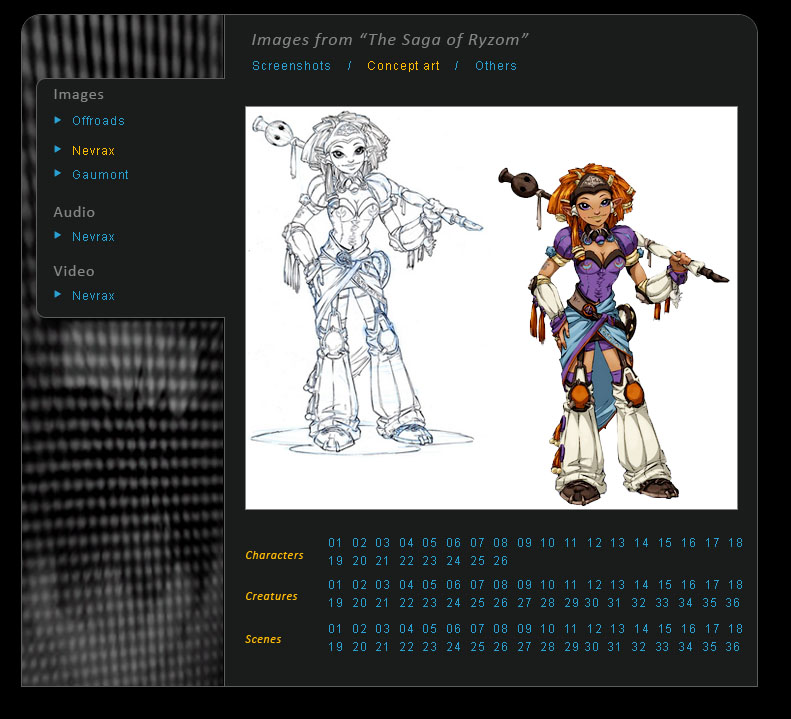Open Scenes image 35
This screenshot has width=791, height=719.
(x=709, y=647)
